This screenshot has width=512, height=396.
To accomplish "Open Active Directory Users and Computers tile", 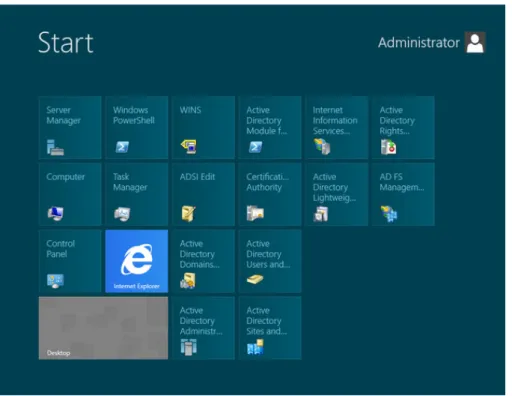I will click(x=270, y=261).
